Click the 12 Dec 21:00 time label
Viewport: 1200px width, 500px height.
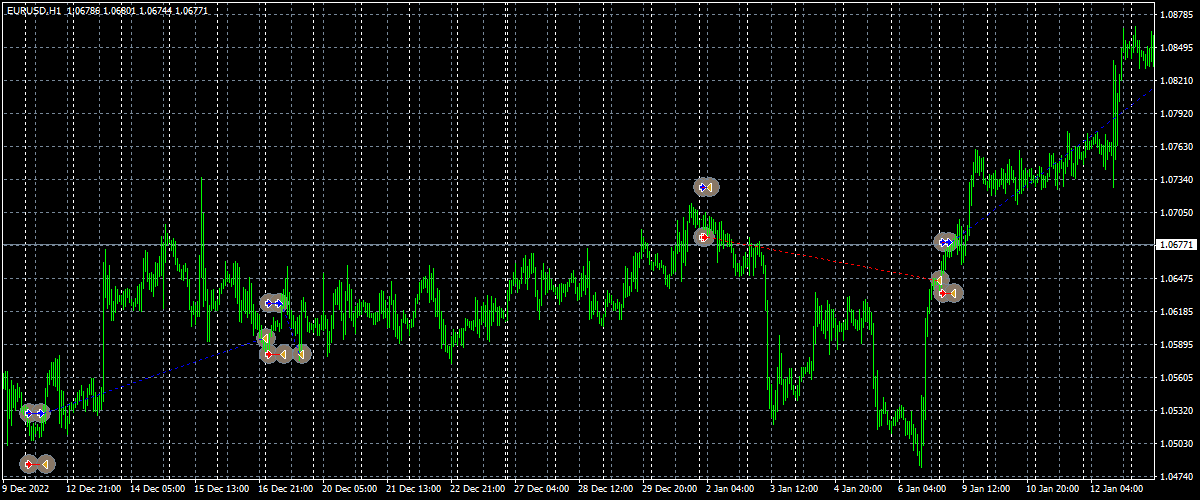[94, 490]
